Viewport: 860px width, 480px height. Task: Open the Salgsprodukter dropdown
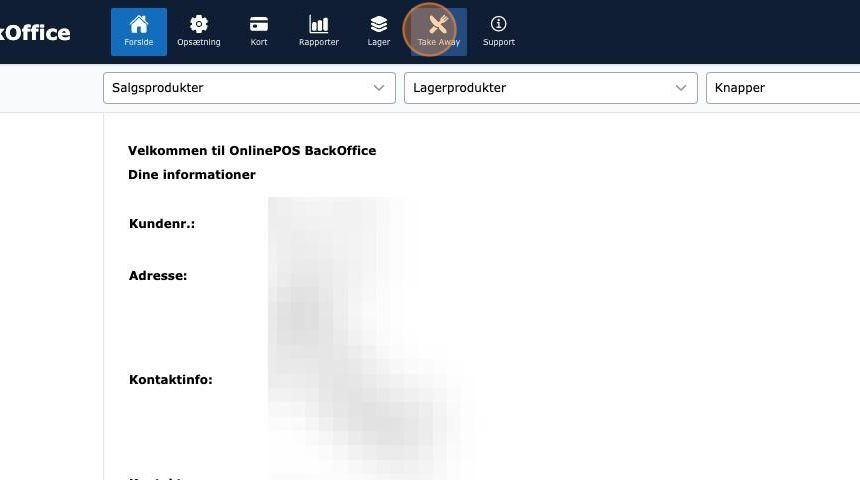click(240, 88)
